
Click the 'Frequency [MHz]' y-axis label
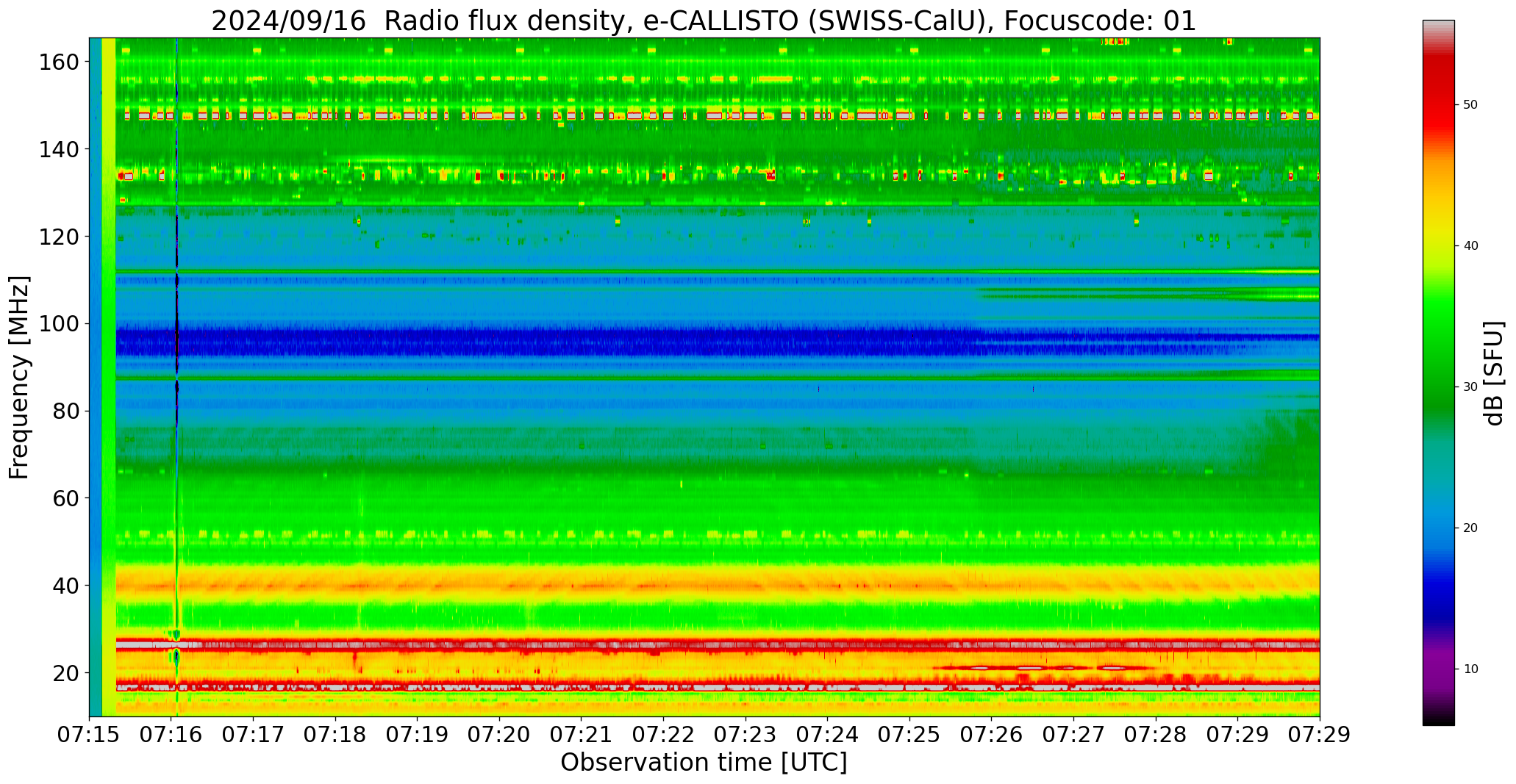[19, 377]
